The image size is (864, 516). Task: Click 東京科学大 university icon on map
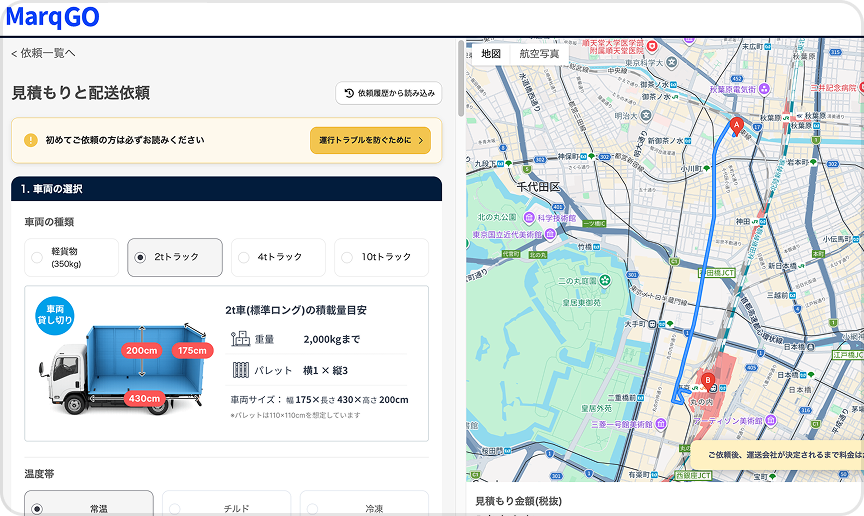coord(671,62)
